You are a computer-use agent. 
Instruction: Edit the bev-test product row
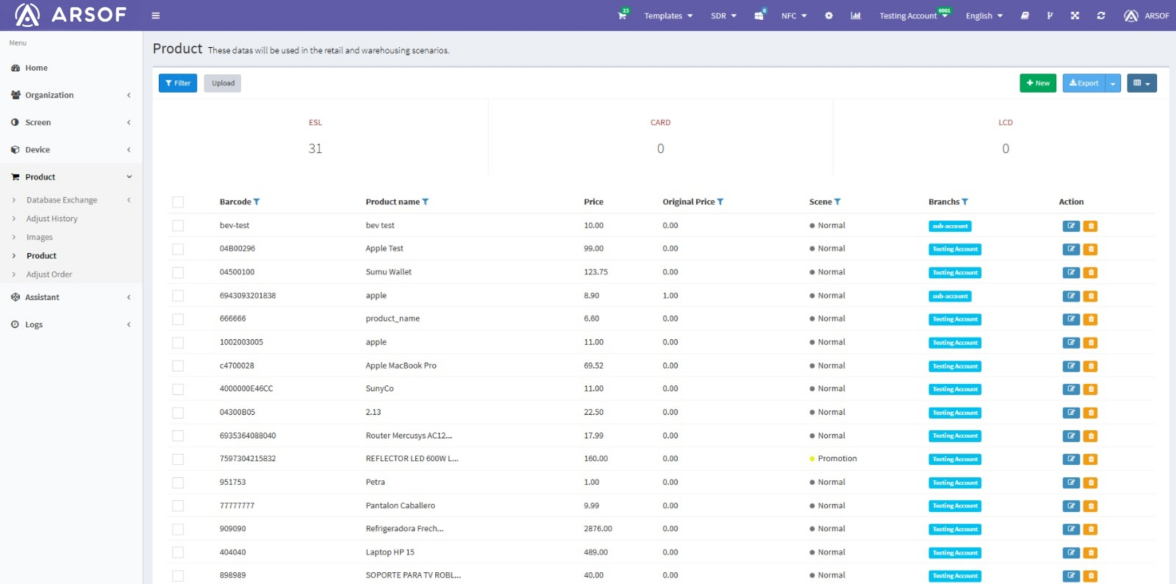tap(1071, 226)
